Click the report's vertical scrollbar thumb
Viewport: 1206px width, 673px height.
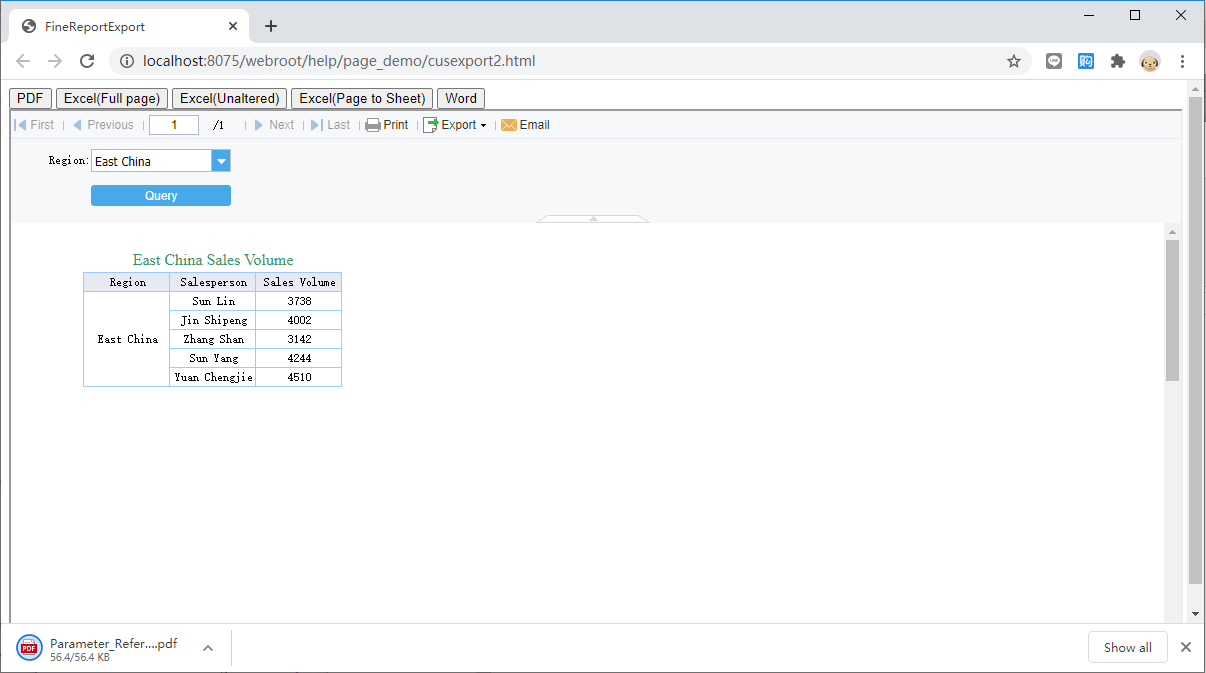pos(1173,310)
